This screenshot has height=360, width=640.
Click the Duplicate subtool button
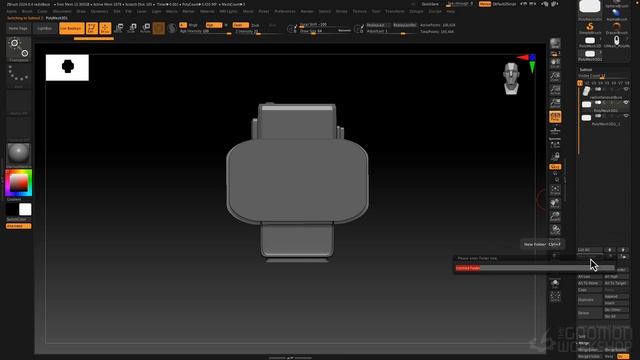(x=589, y=300)
